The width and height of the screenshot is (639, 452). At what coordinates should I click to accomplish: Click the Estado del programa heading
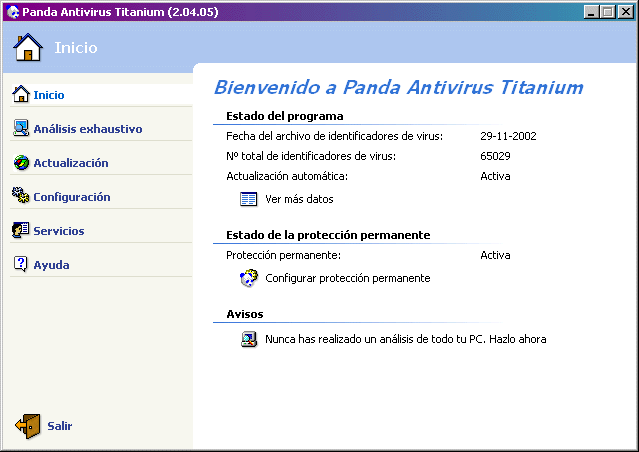click(284, 116)
